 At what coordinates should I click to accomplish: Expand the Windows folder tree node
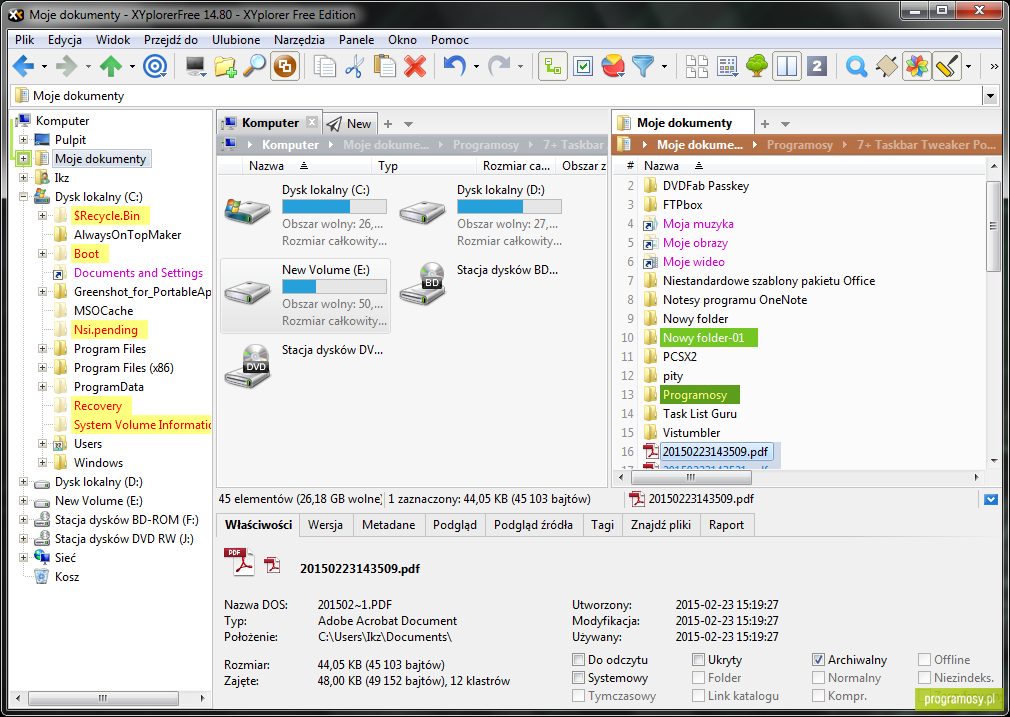42,463
